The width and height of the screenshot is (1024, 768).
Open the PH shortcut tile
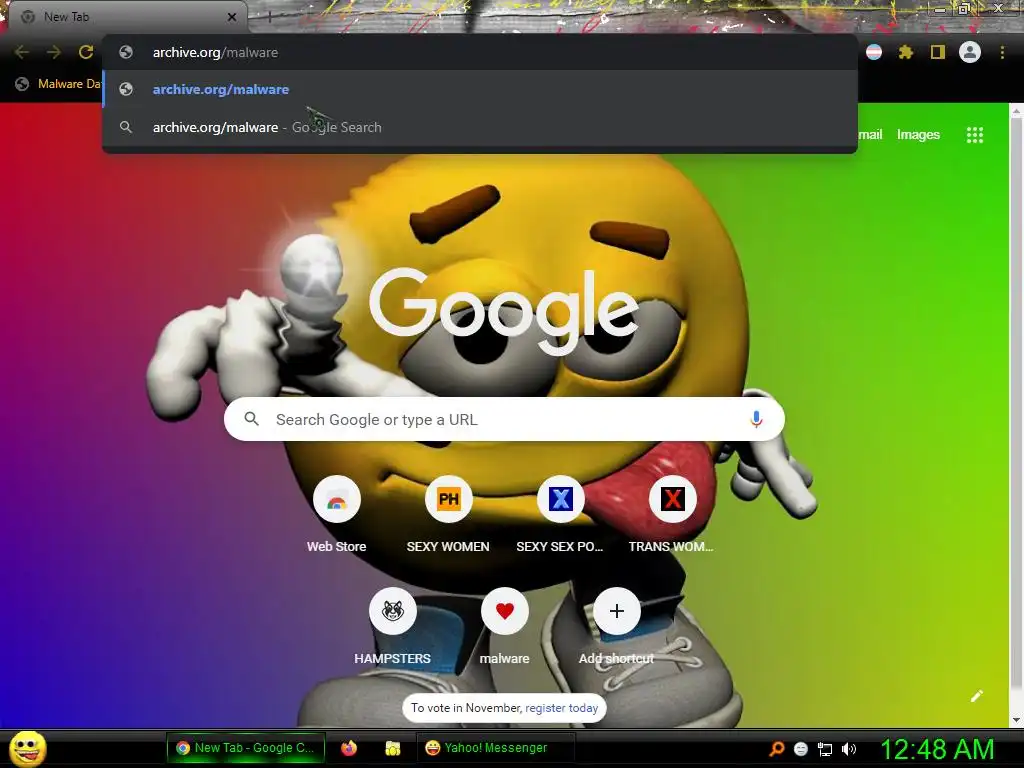pos(448,514)
